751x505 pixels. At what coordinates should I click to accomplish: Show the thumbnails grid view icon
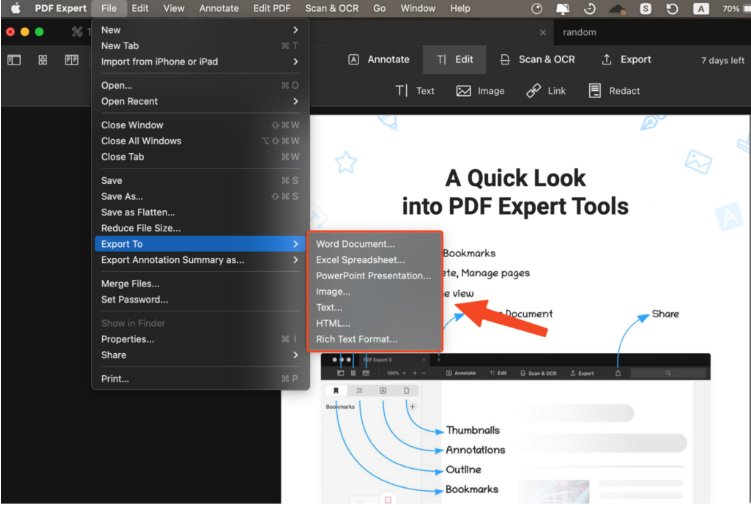(43, 60)
